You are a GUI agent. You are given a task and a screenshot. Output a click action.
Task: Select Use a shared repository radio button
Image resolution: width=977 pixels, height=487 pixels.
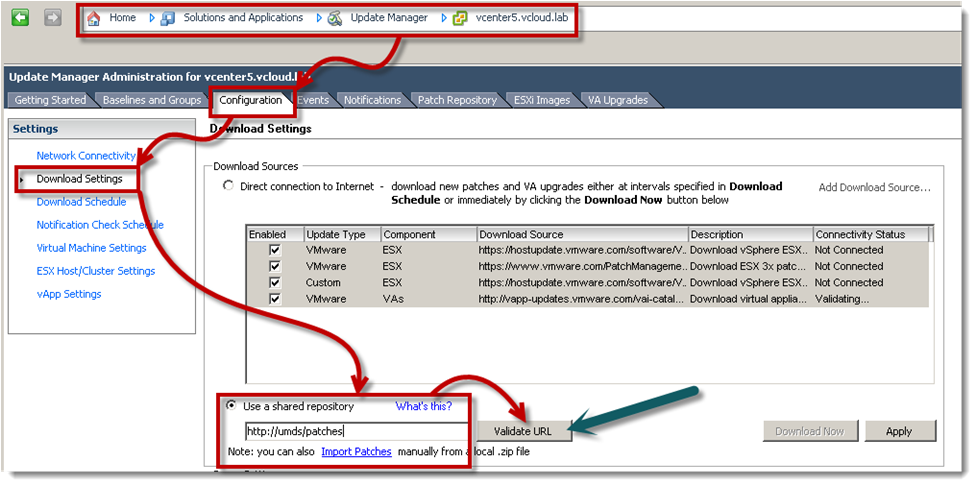[231, 405]
